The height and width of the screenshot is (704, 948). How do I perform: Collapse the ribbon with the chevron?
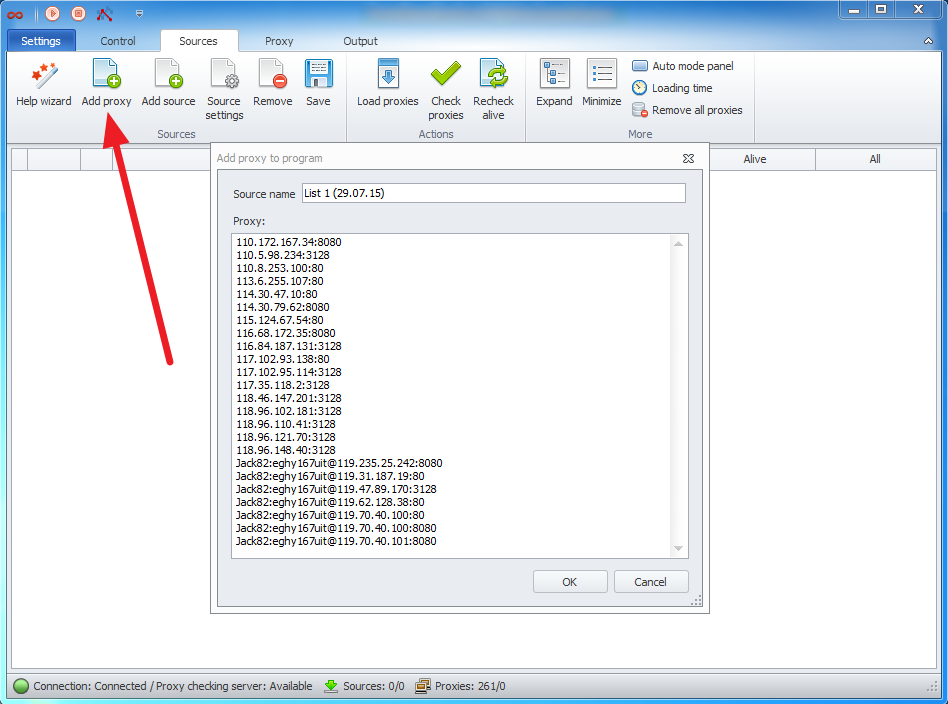[x=928, y=41]
